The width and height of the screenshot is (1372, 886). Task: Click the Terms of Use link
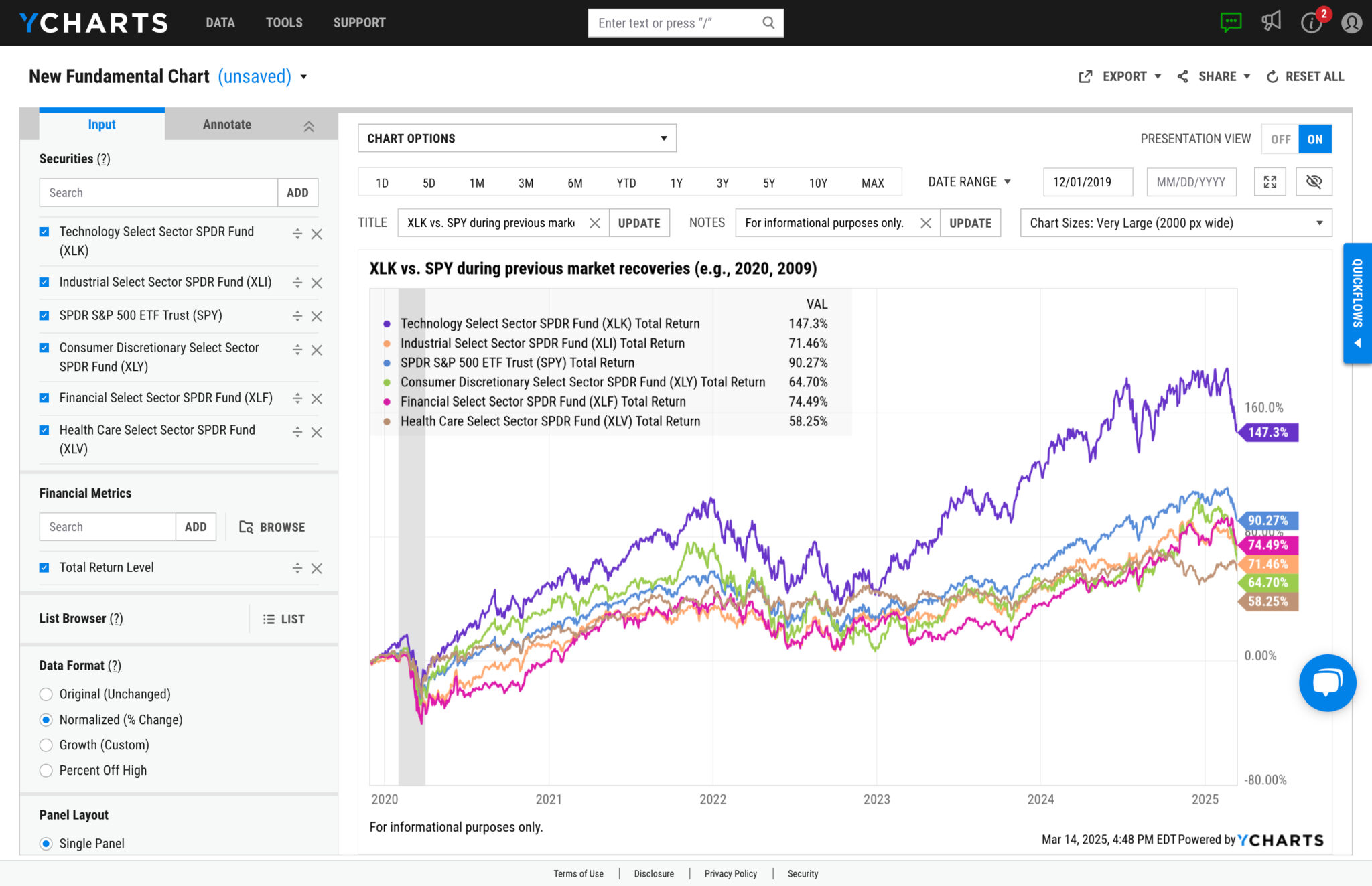pyautogui.click(x=577, y=873)
